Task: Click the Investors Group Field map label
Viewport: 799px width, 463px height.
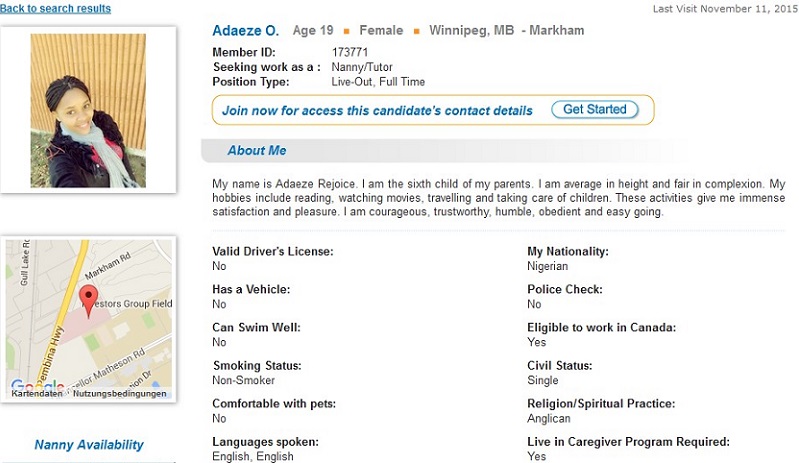Action: (x=127, y=304)
